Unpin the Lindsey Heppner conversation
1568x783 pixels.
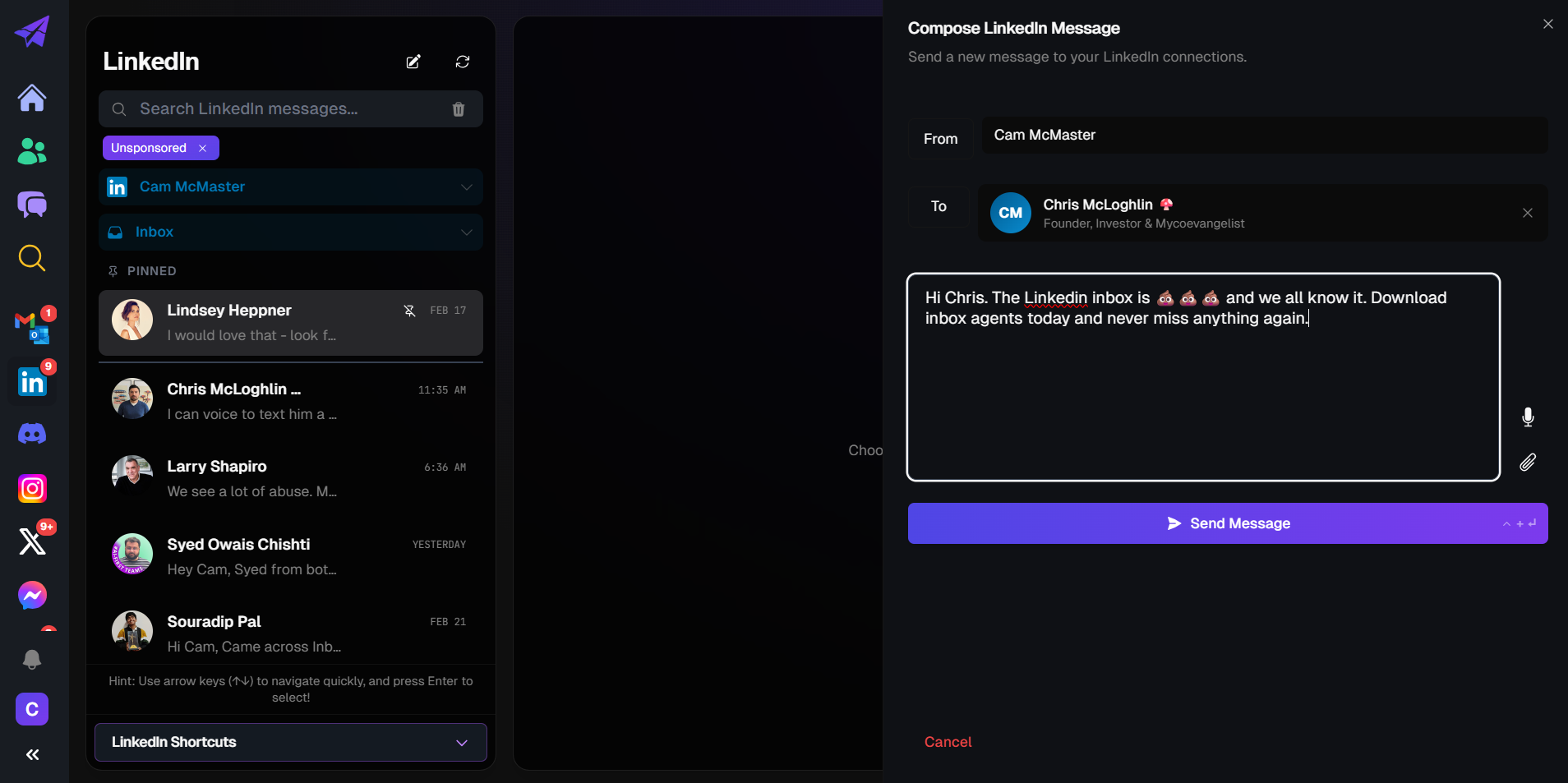(x=409, y=311)
